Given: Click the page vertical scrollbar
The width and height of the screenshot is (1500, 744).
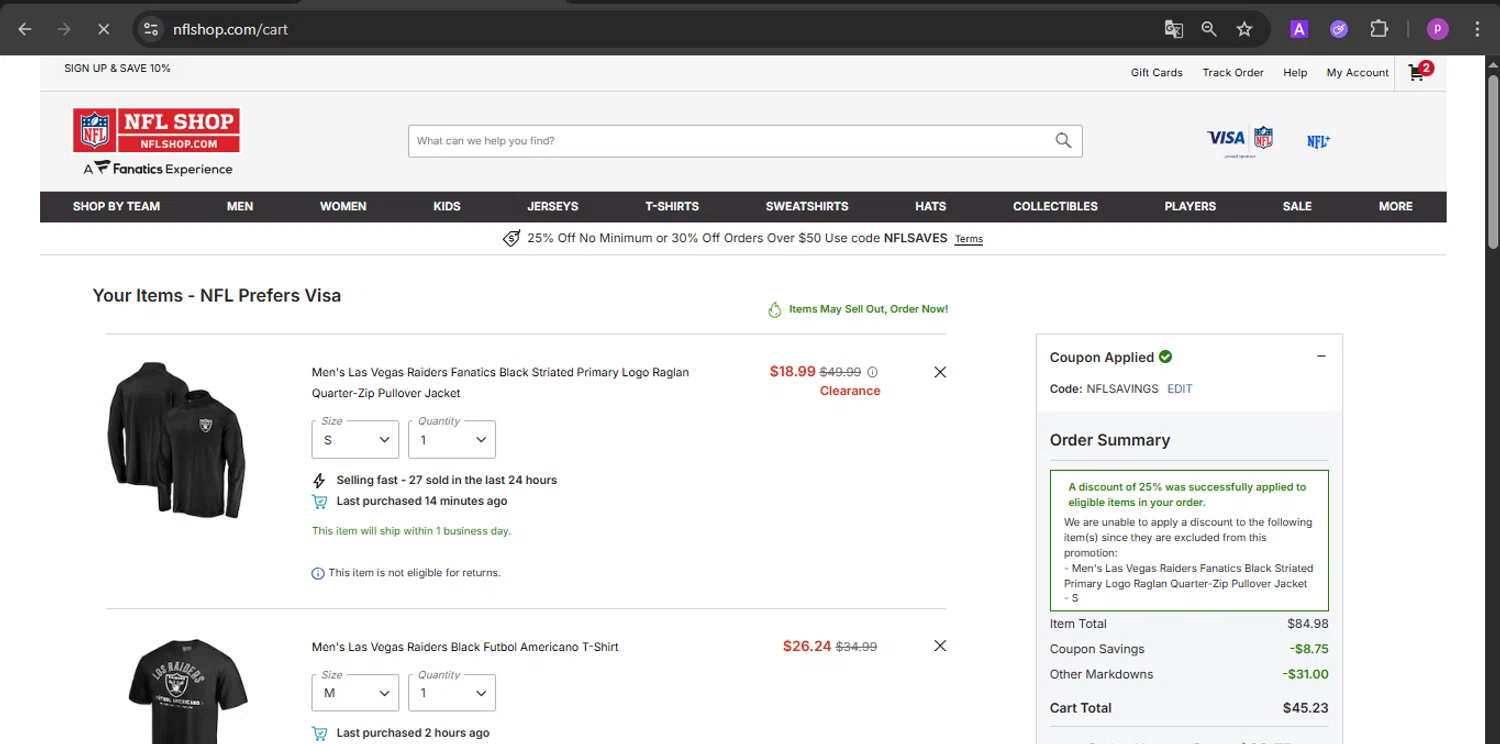Looking at the screenshot, I should [x=1492, y=160].
